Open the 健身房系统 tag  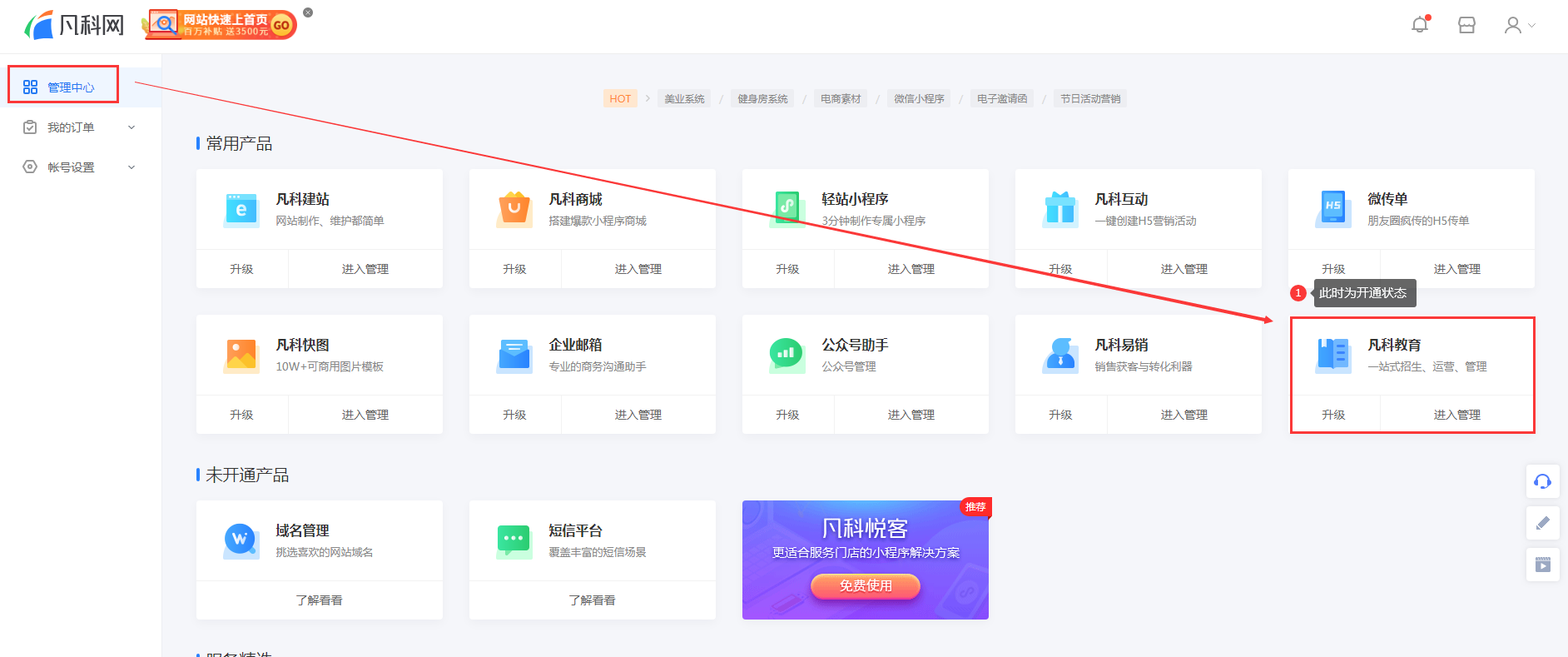(762, 98)
